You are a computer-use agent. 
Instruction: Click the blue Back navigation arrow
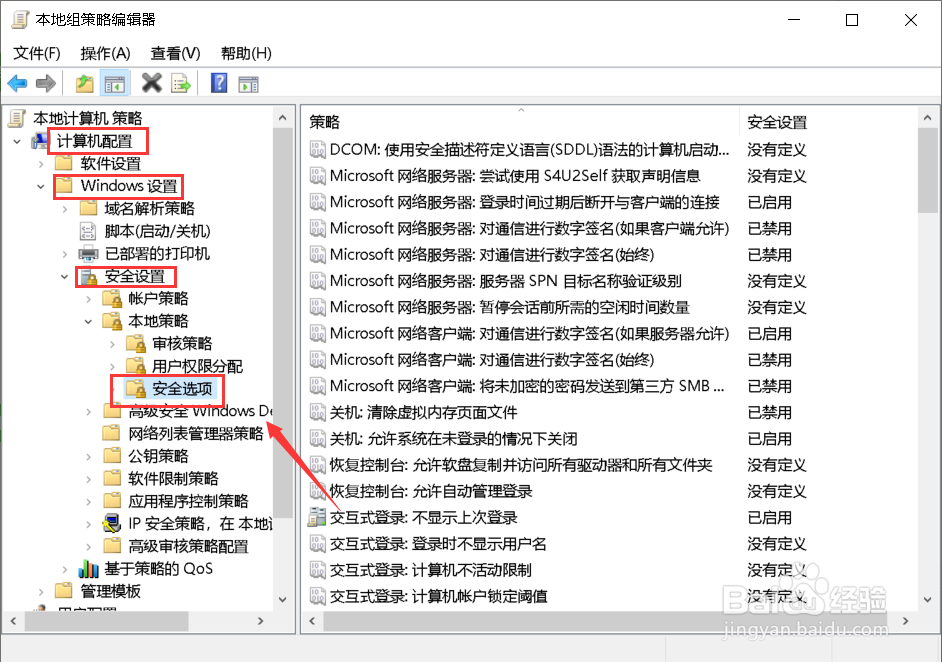click(x=17, y=83)
